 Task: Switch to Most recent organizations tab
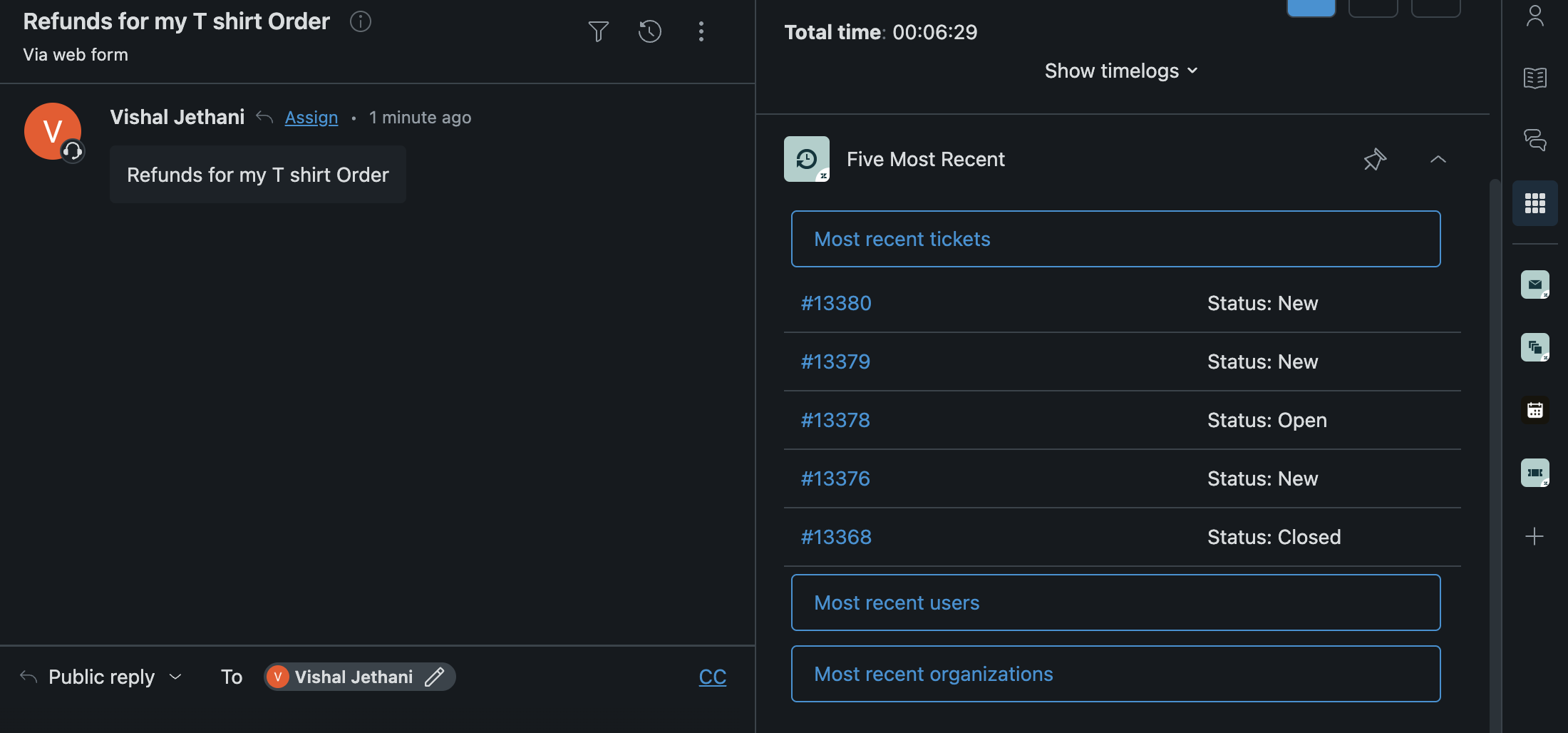pyautogui.click(x=1115, y=674)
